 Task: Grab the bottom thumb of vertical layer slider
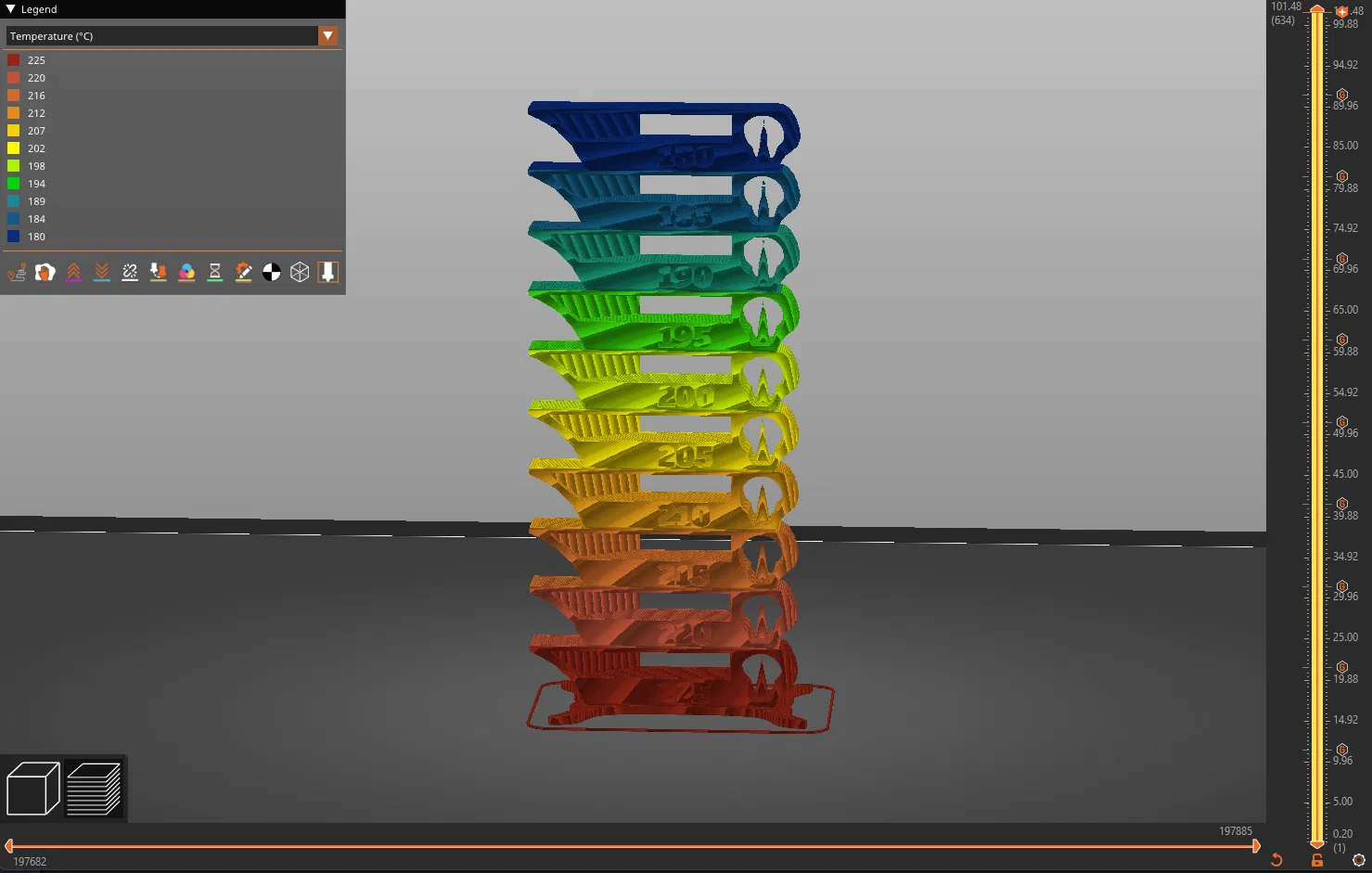1317,843
